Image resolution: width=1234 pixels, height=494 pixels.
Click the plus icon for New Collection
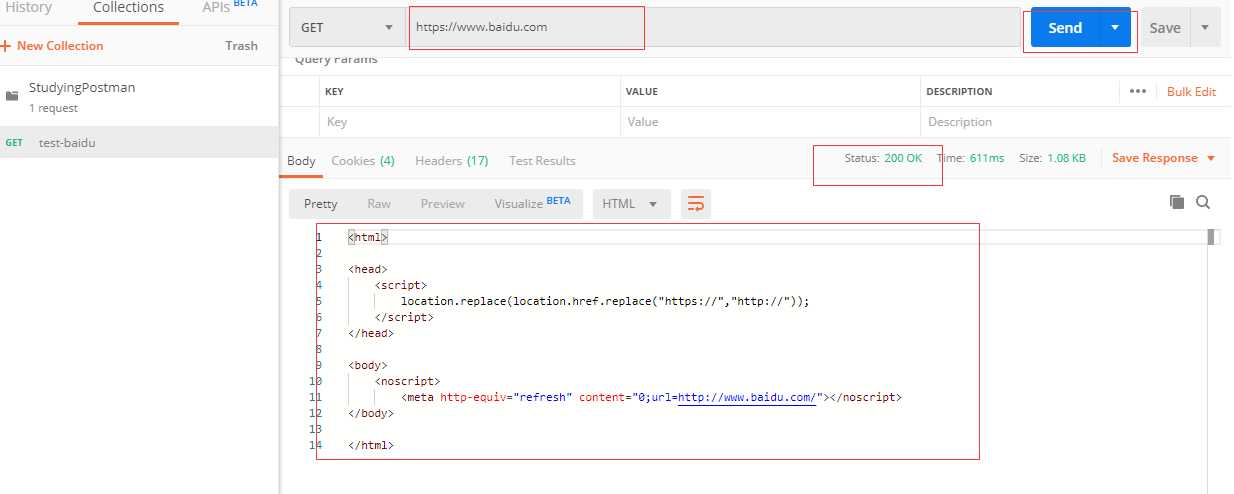[x=6, y=46]
